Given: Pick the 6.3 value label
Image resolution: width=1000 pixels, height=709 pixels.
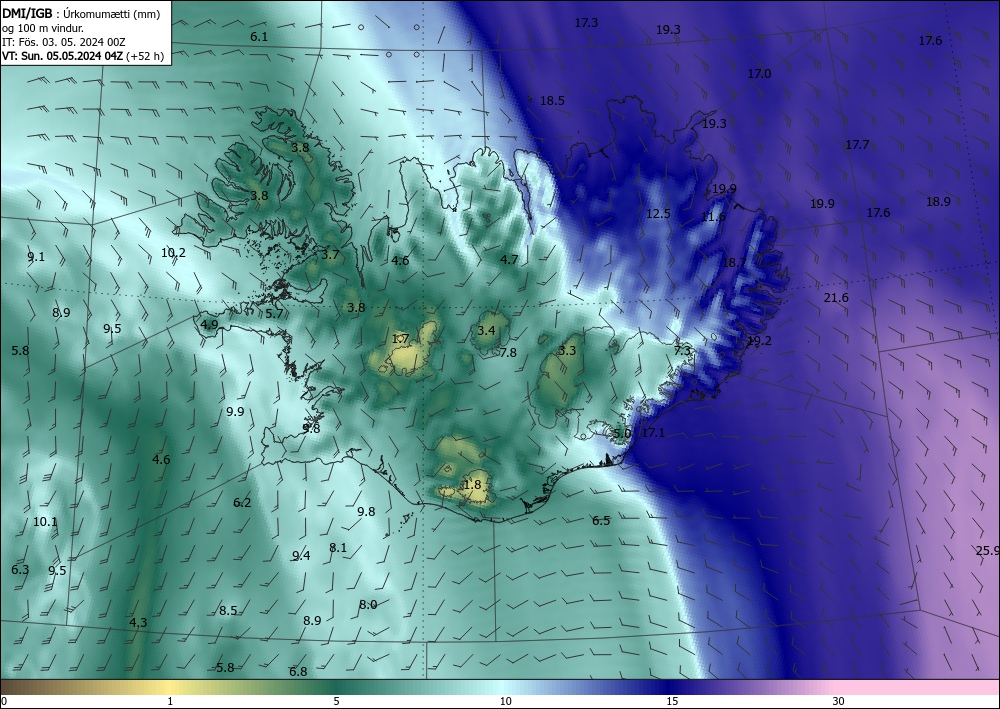Looking at the screenshot, I should 20,569.
